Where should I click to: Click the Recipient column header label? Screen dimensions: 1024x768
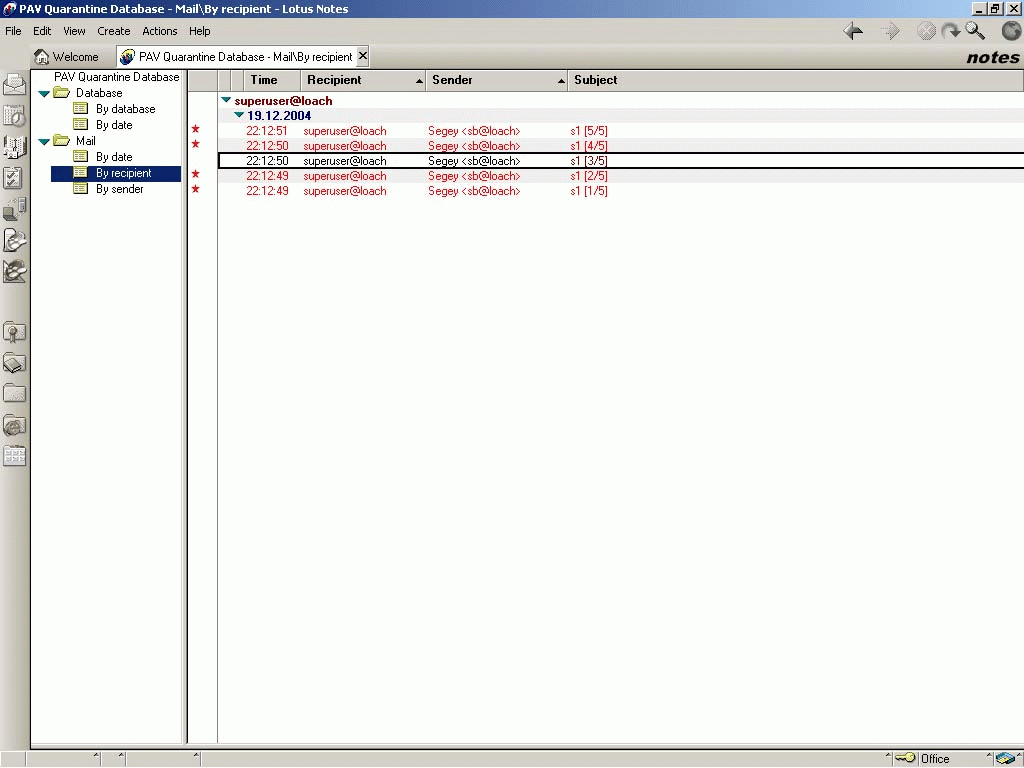point(334,80)
